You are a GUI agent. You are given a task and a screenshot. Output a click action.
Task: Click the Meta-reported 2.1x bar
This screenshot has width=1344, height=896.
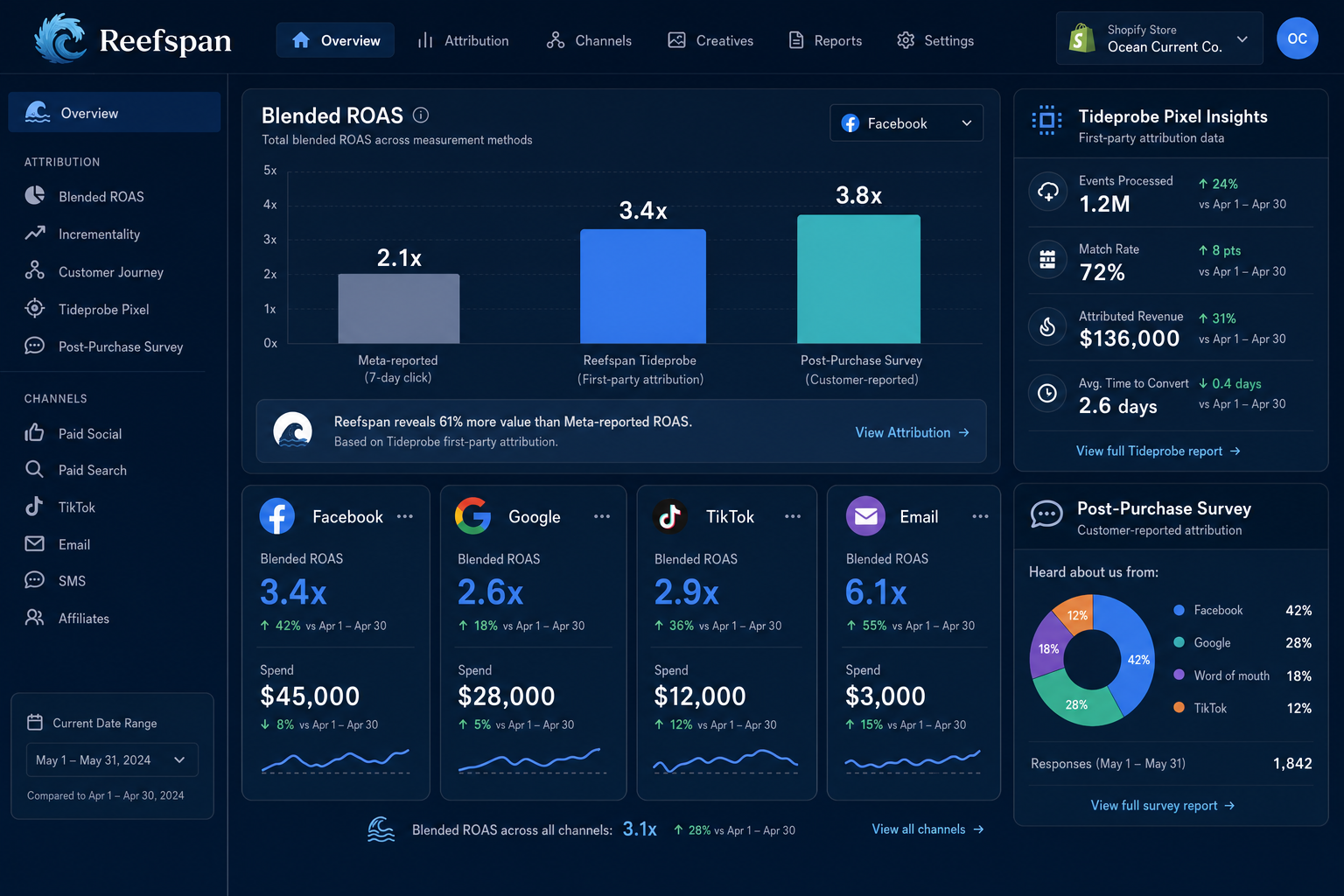[x=399, y=308]
